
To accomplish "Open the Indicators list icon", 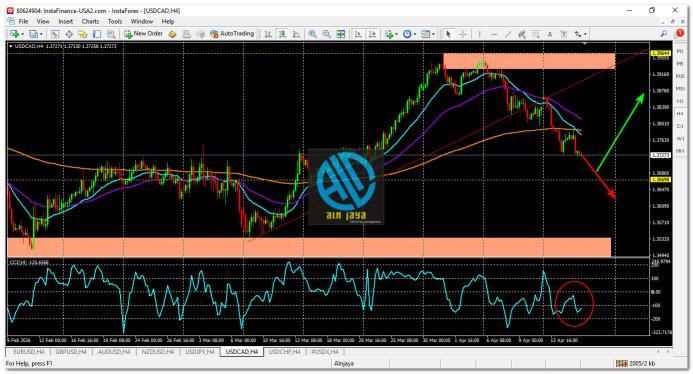I will pos(388,34).
